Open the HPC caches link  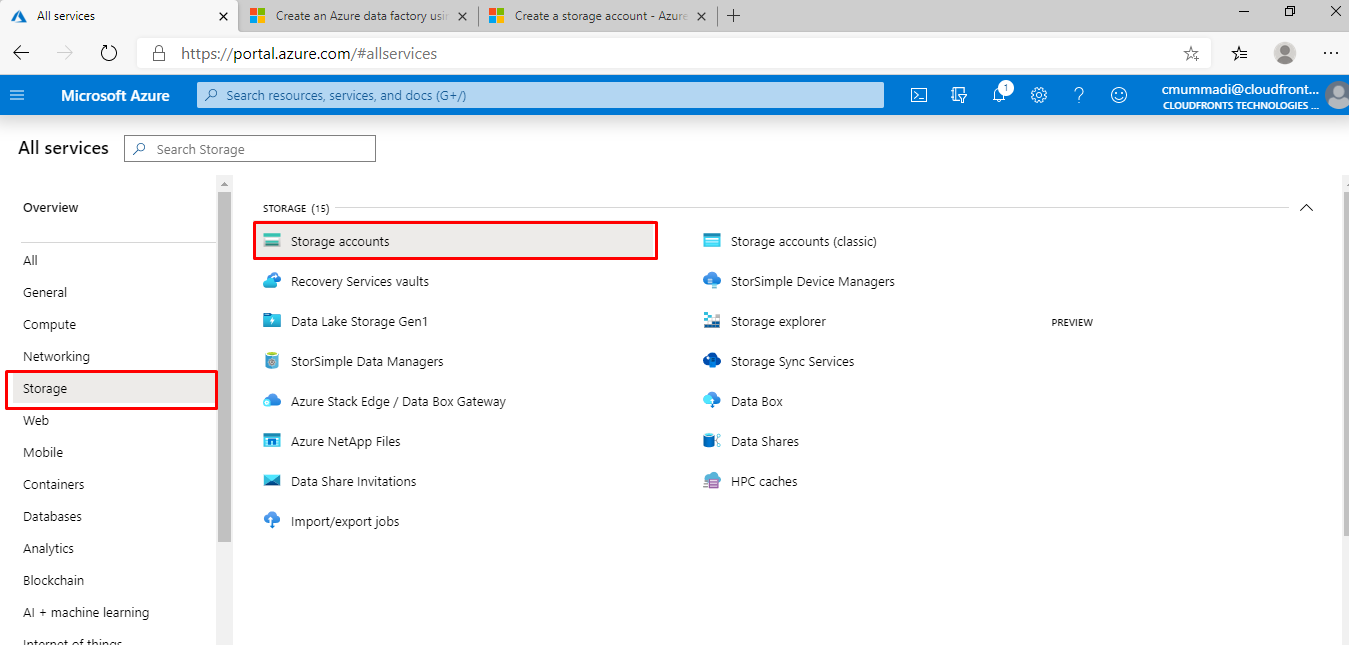[764, 482]
